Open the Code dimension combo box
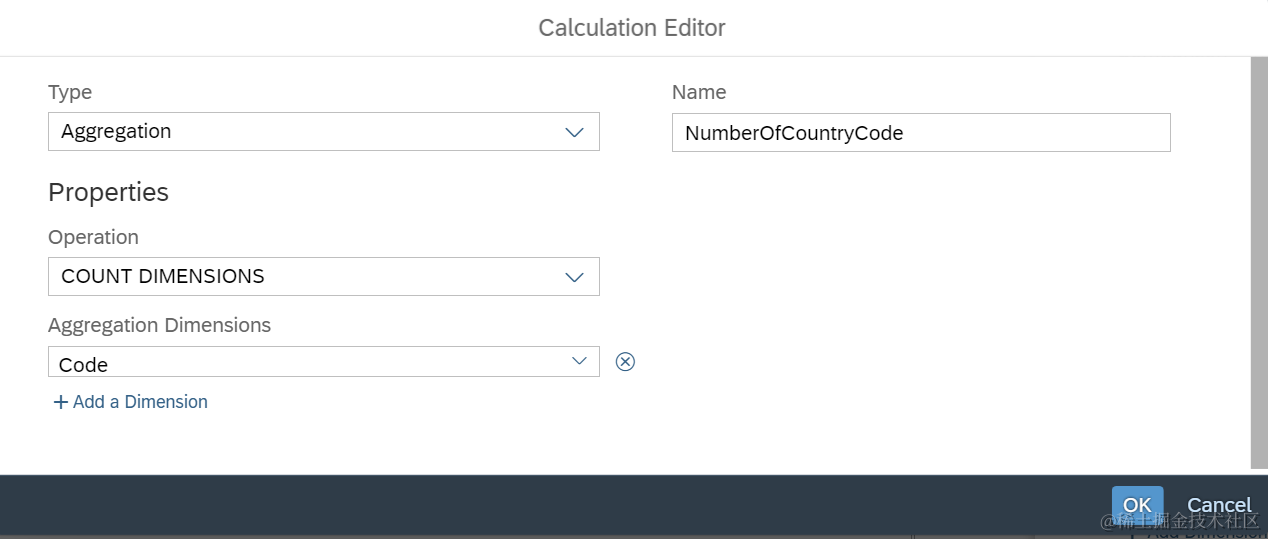This screenshot has width=1268, height=539. (310, 362)
